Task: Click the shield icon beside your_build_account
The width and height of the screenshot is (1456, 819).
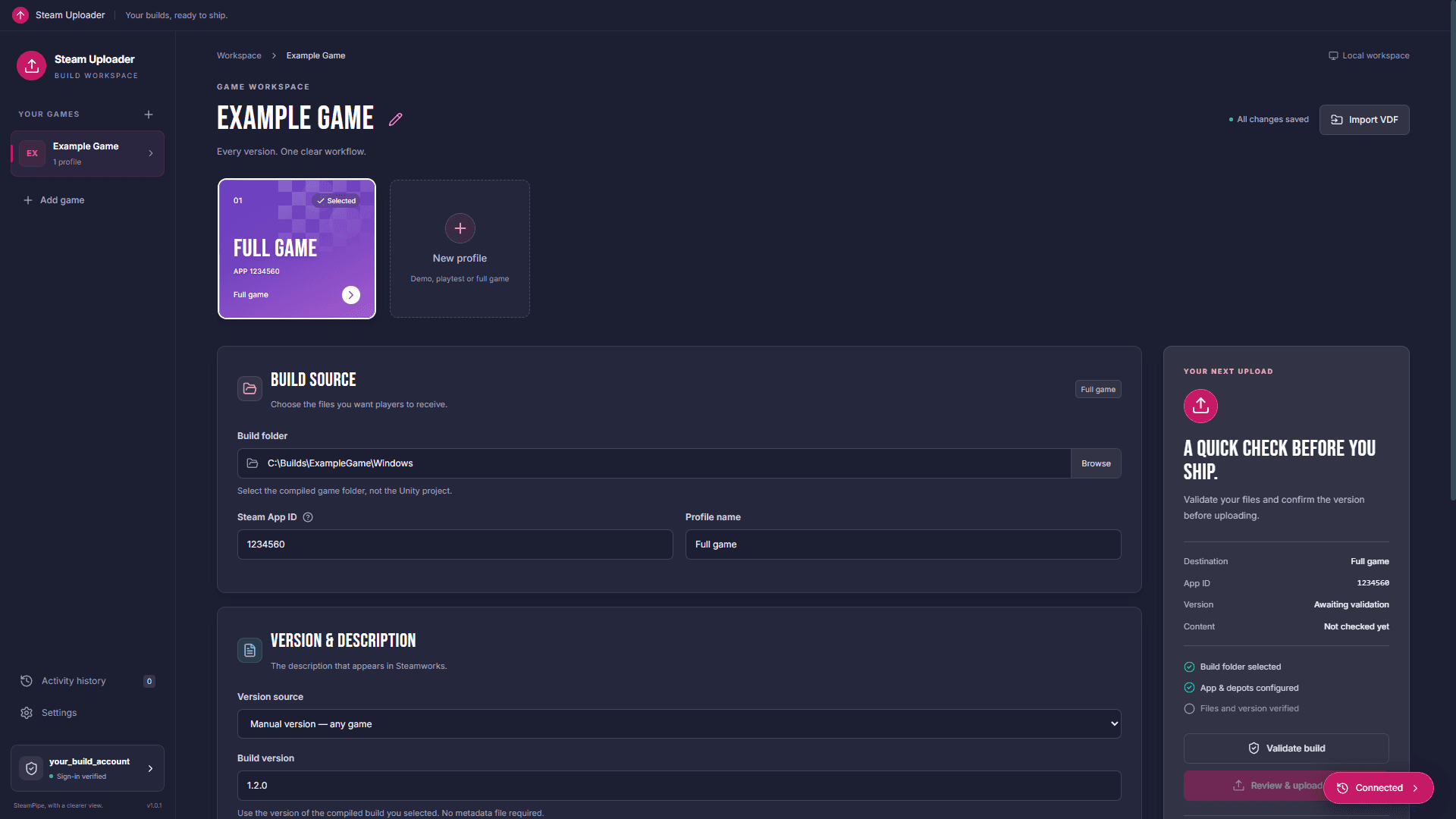Action: pos(31,768)
